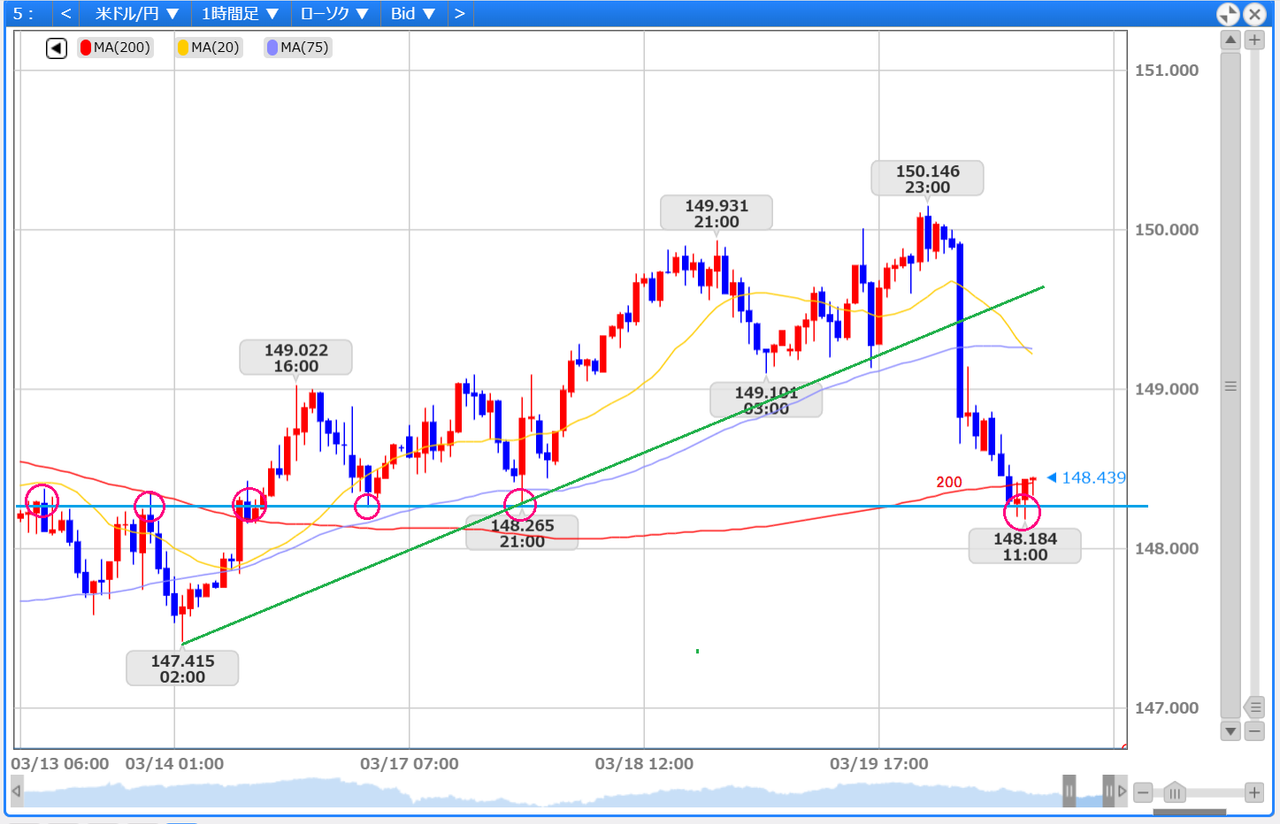The width and height of the screenshot is (1280, 824).
Task: Select the chart tab labeled 5
Action: tap(23, 14)
